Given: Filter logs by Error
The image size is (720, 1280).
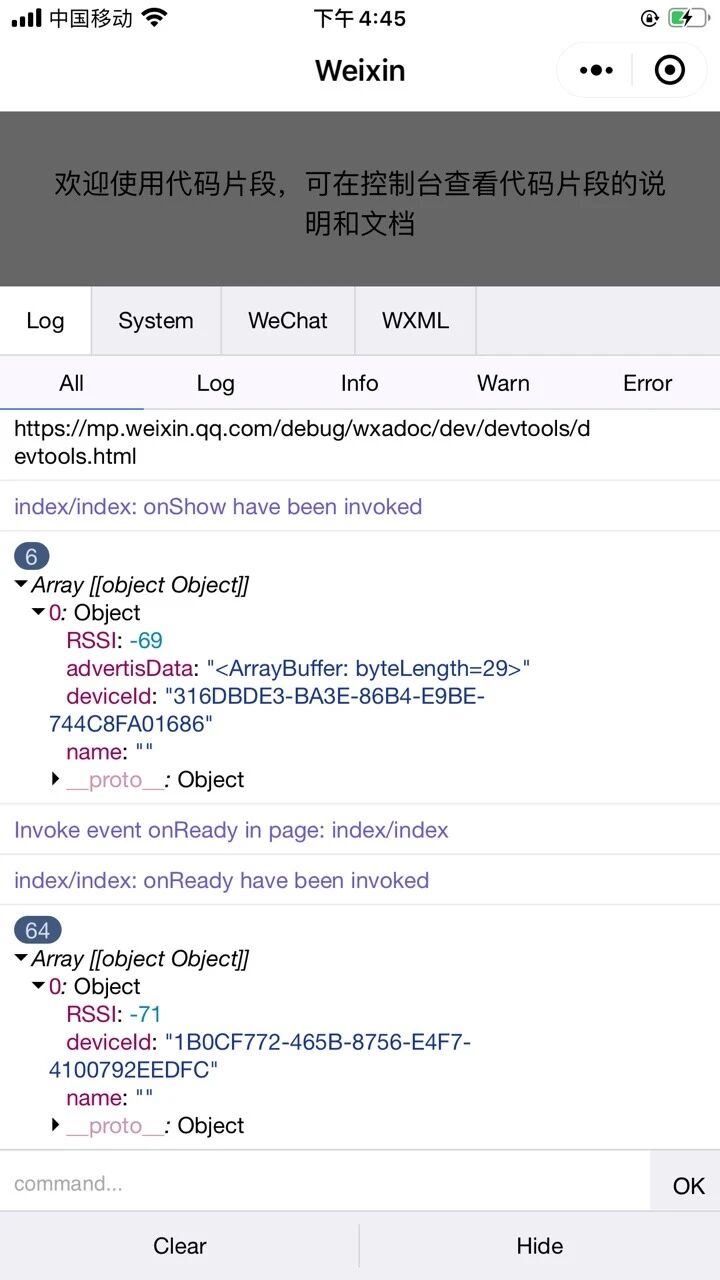Looking at the screenshot, I should (648, 383).
